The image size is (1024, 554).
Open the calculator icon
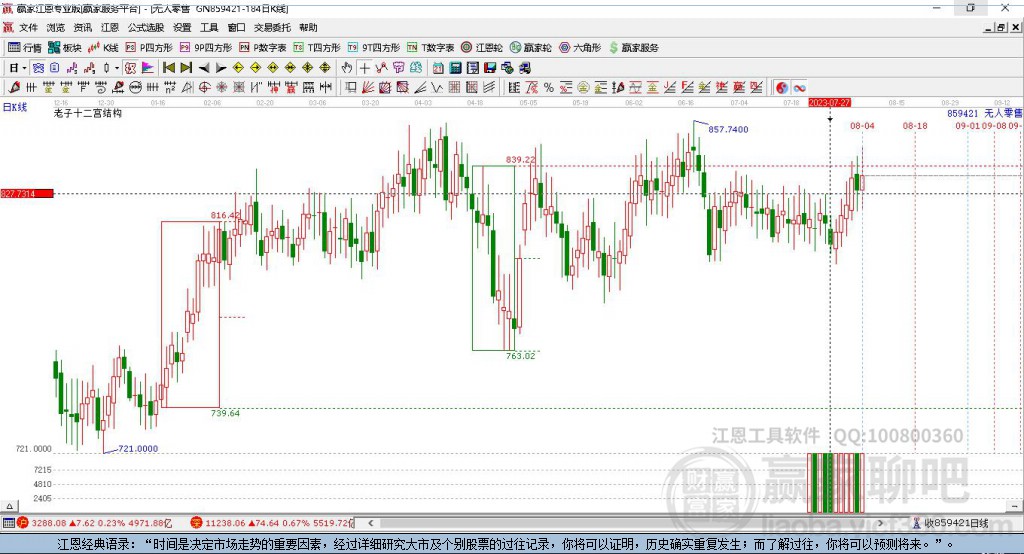[455, 68]
